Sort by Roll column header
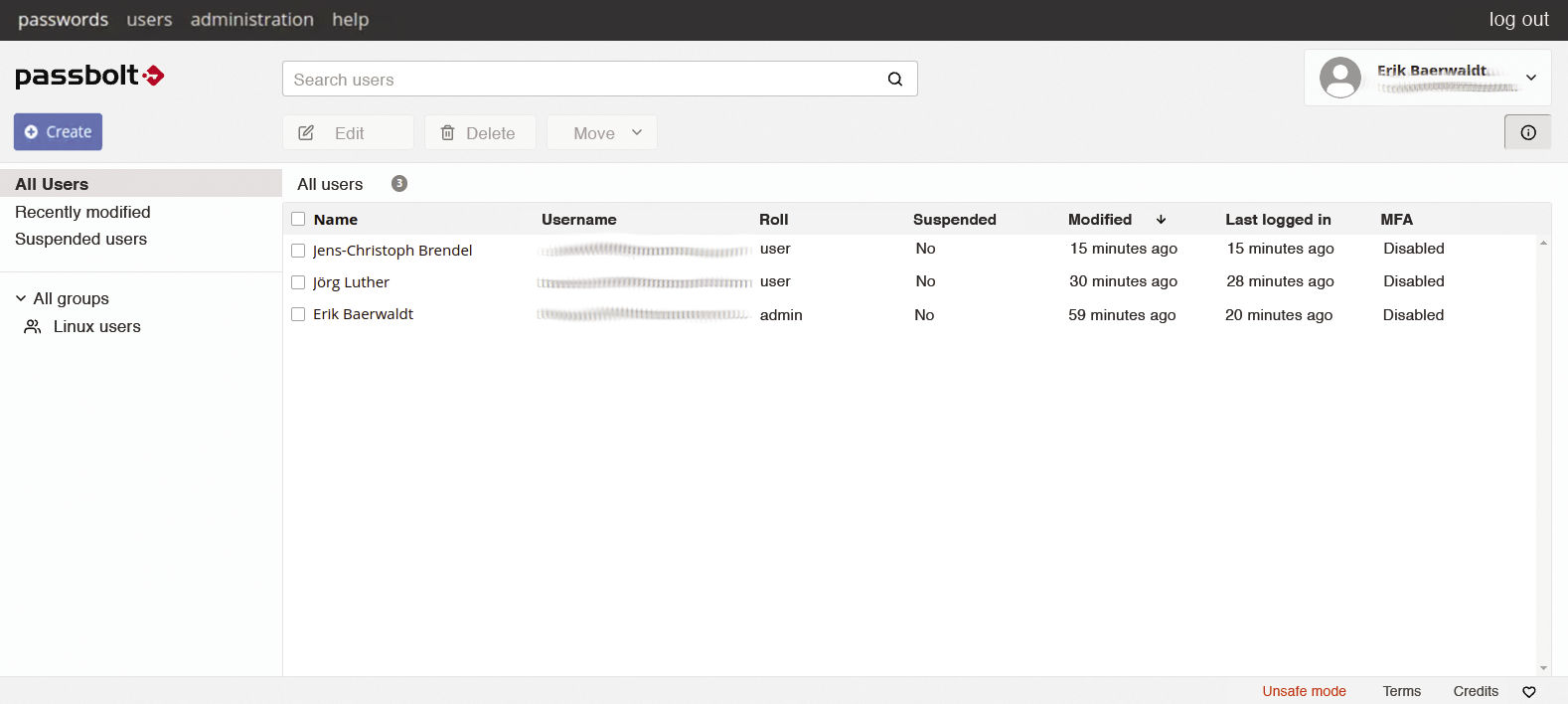Screen dimensions: 1568x704 (773, 220)
